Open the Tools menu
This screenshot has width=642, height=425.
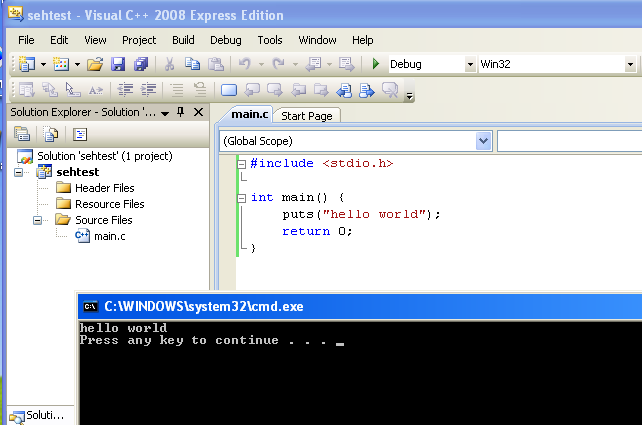(x=270, y=40)
